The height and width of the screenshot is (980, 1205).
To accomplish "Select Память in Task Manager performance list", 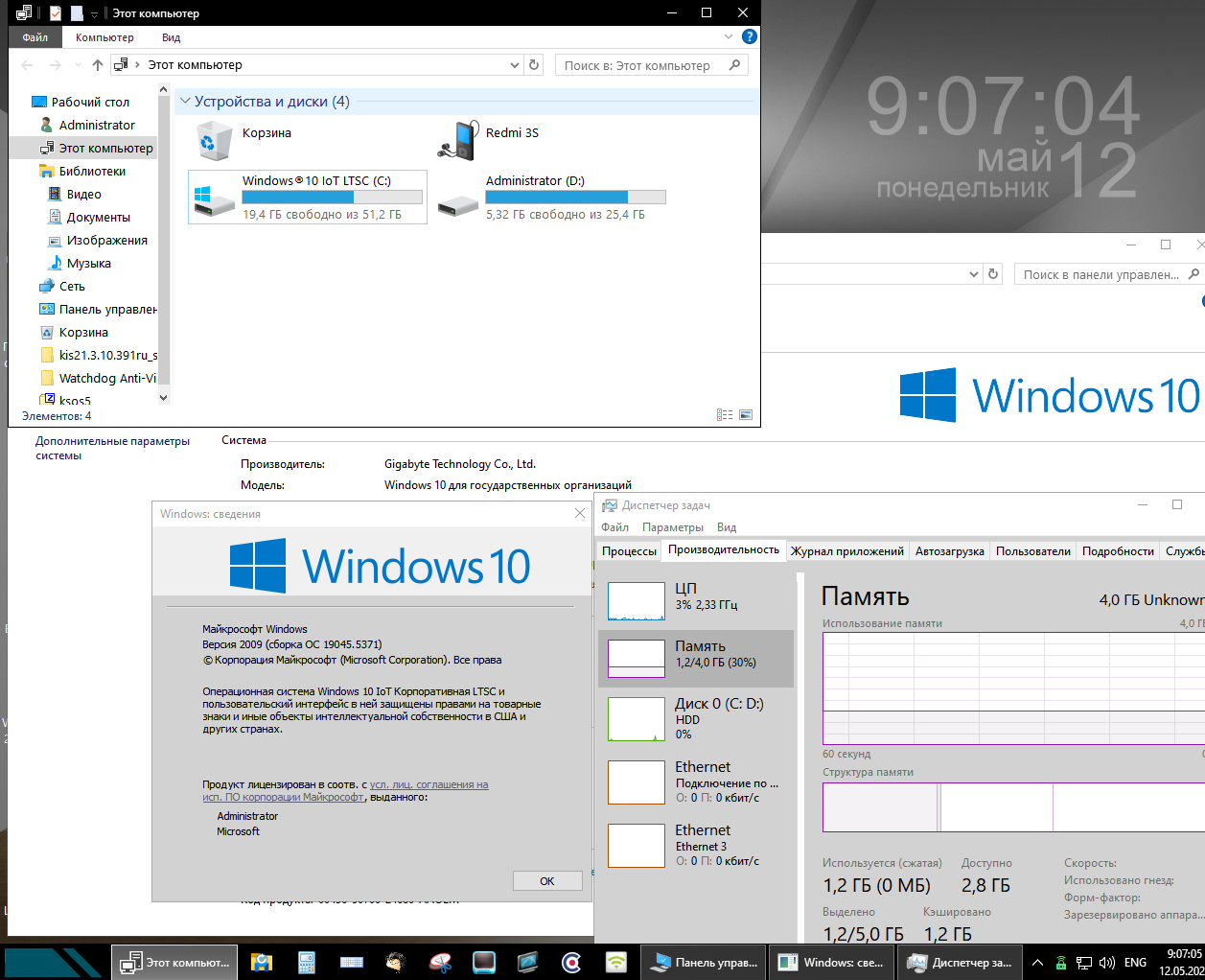I will [x=696, y=658].
